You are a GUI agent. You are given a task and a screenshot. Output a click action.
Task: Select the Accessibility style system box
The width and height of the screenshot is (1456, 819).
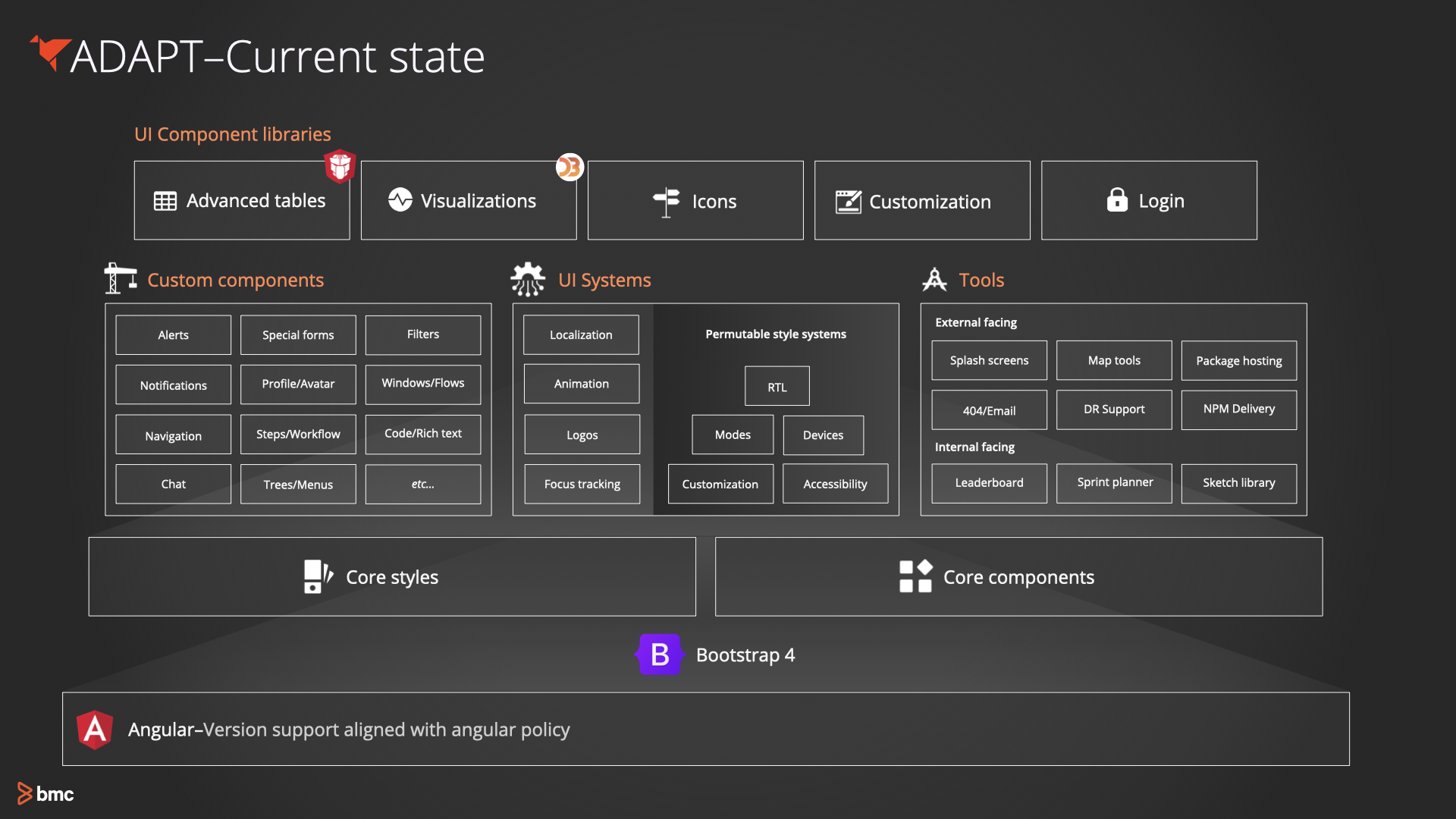point(835,484)
